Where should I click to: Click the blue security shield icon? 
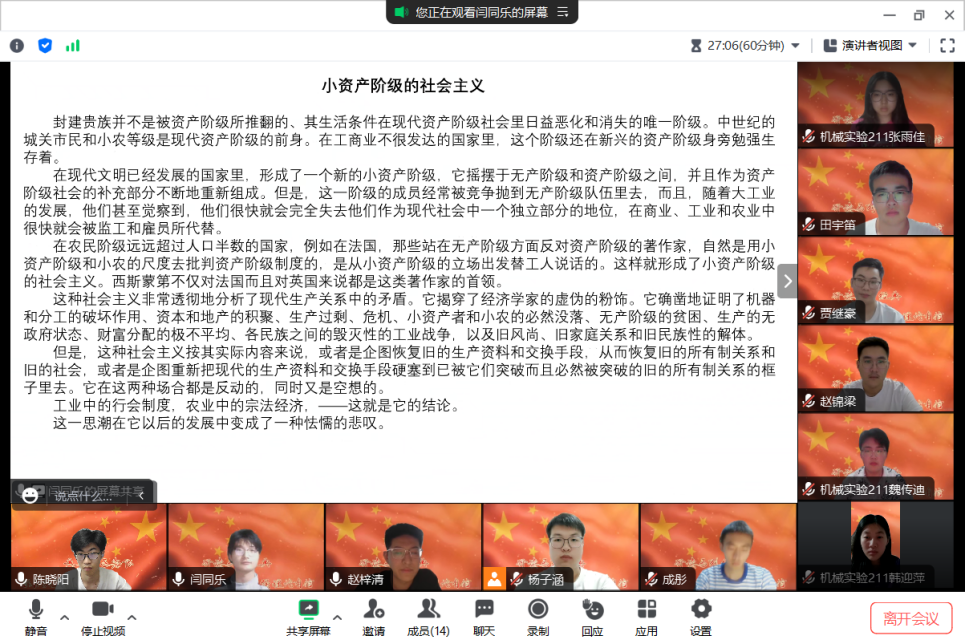click(x=45, y=45)
